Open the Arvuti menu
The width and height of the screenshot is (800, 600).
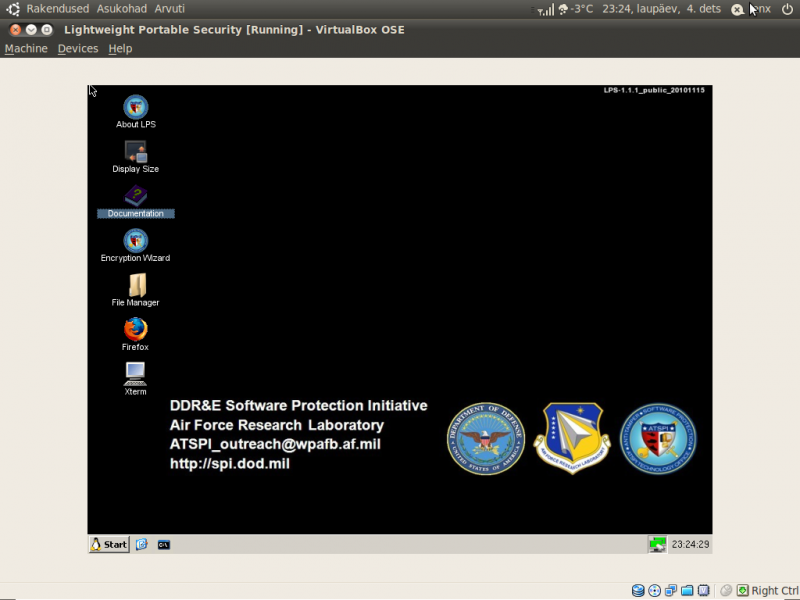[169, 9]
